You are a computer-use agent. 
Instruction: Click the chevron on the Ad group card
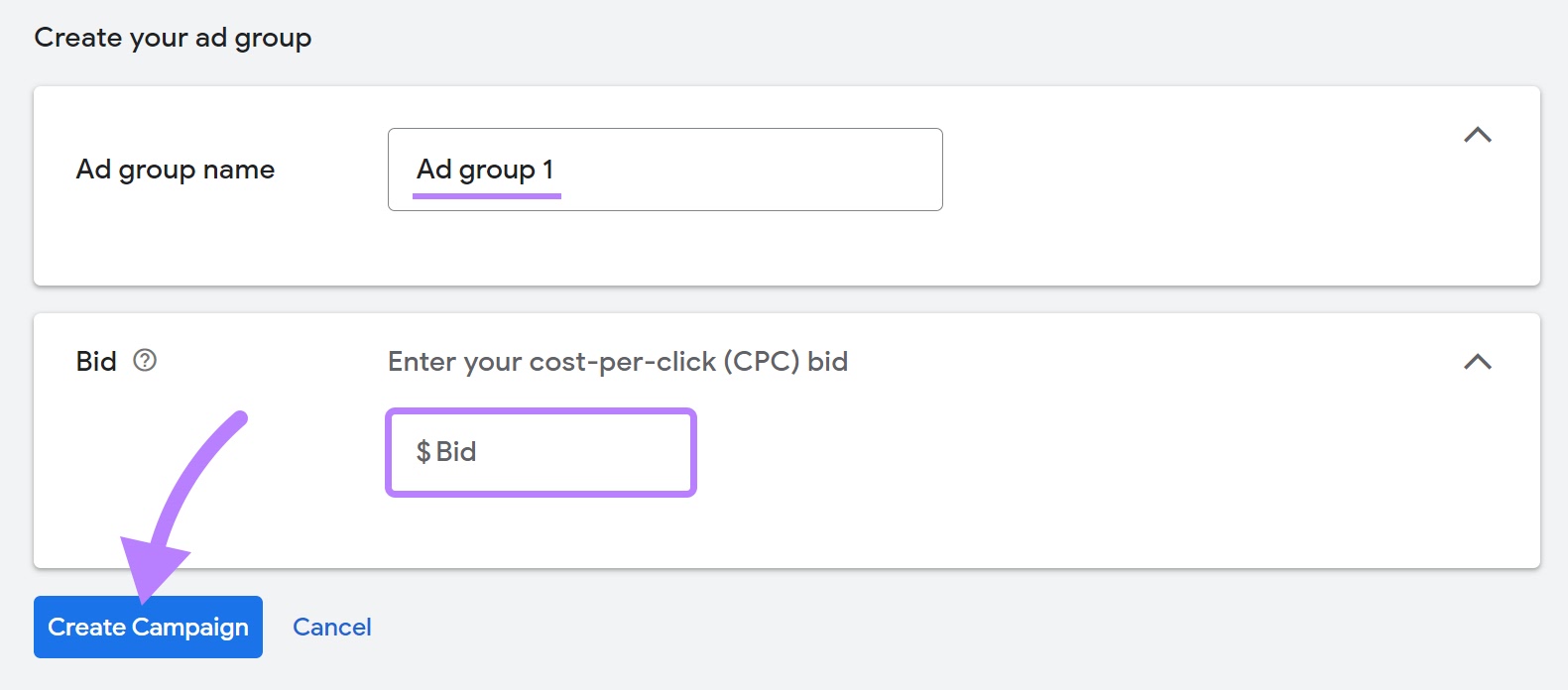tap(1479, 136)
